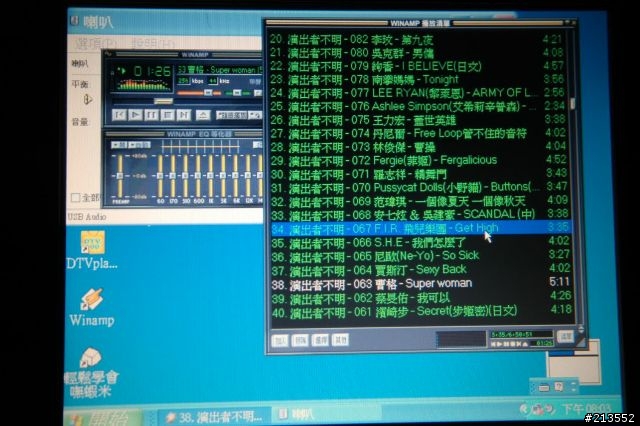
Task: Open the desktop shortcut below Winamp icon
Action: click(91, 373)
